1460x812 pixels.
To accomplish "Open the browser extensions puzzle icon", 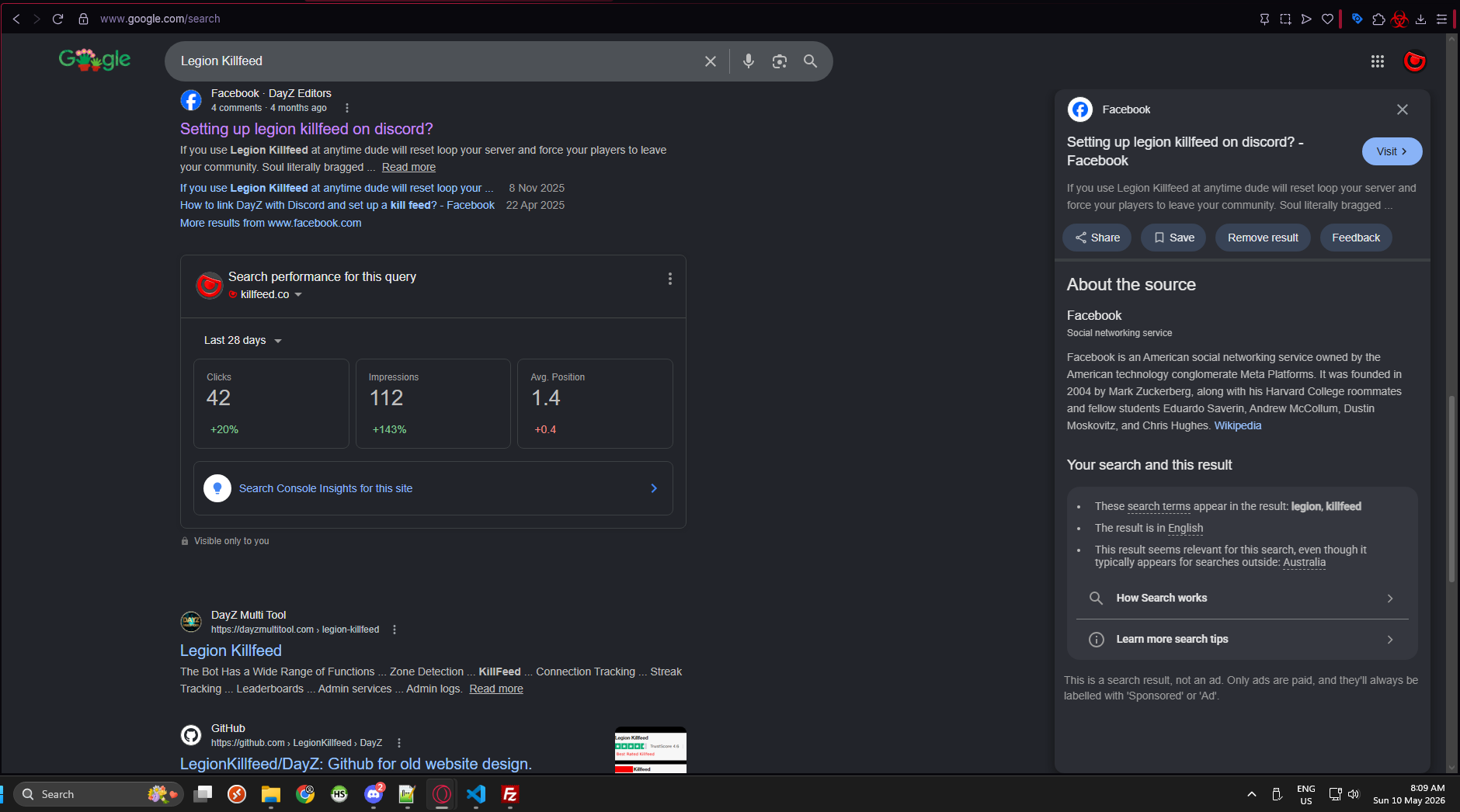I will coord(1378,19).
